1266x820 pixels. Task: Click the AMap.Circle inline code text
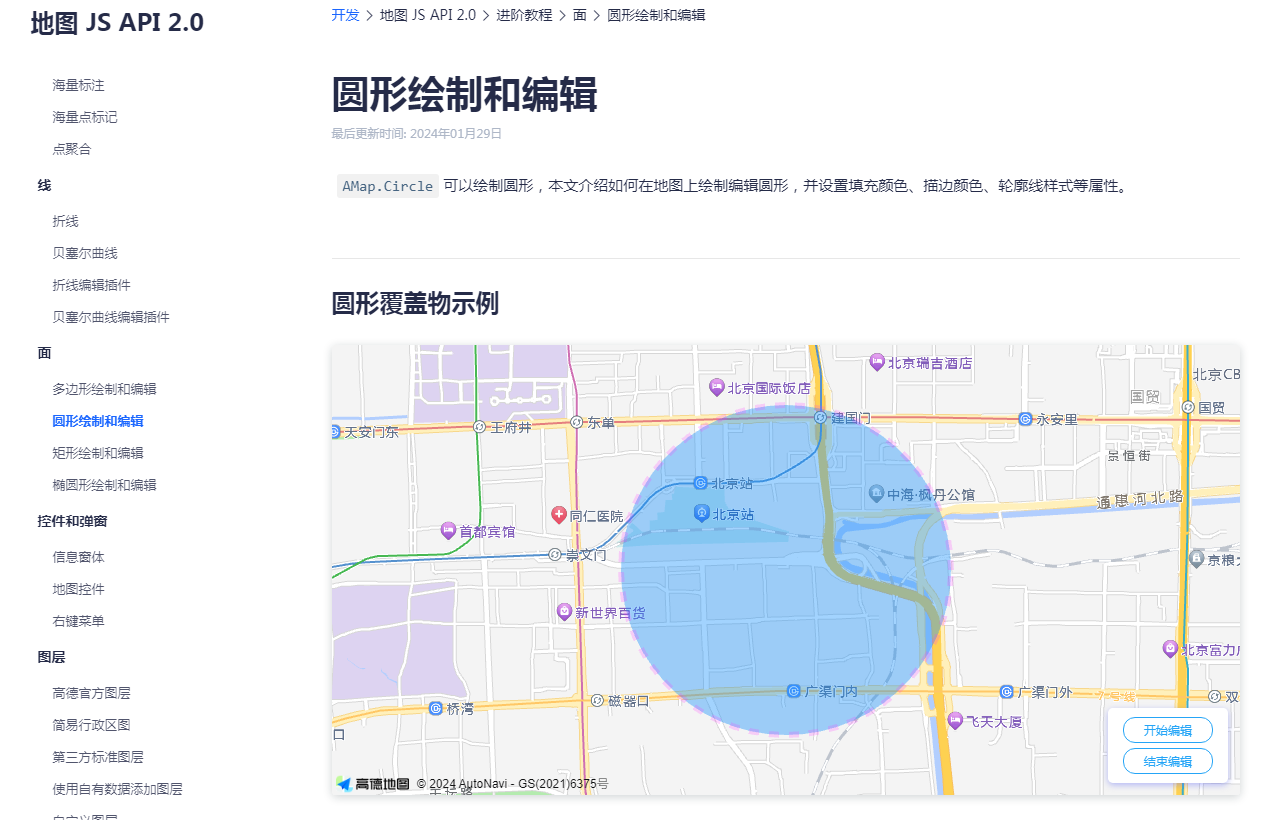(x=388, y=186)
